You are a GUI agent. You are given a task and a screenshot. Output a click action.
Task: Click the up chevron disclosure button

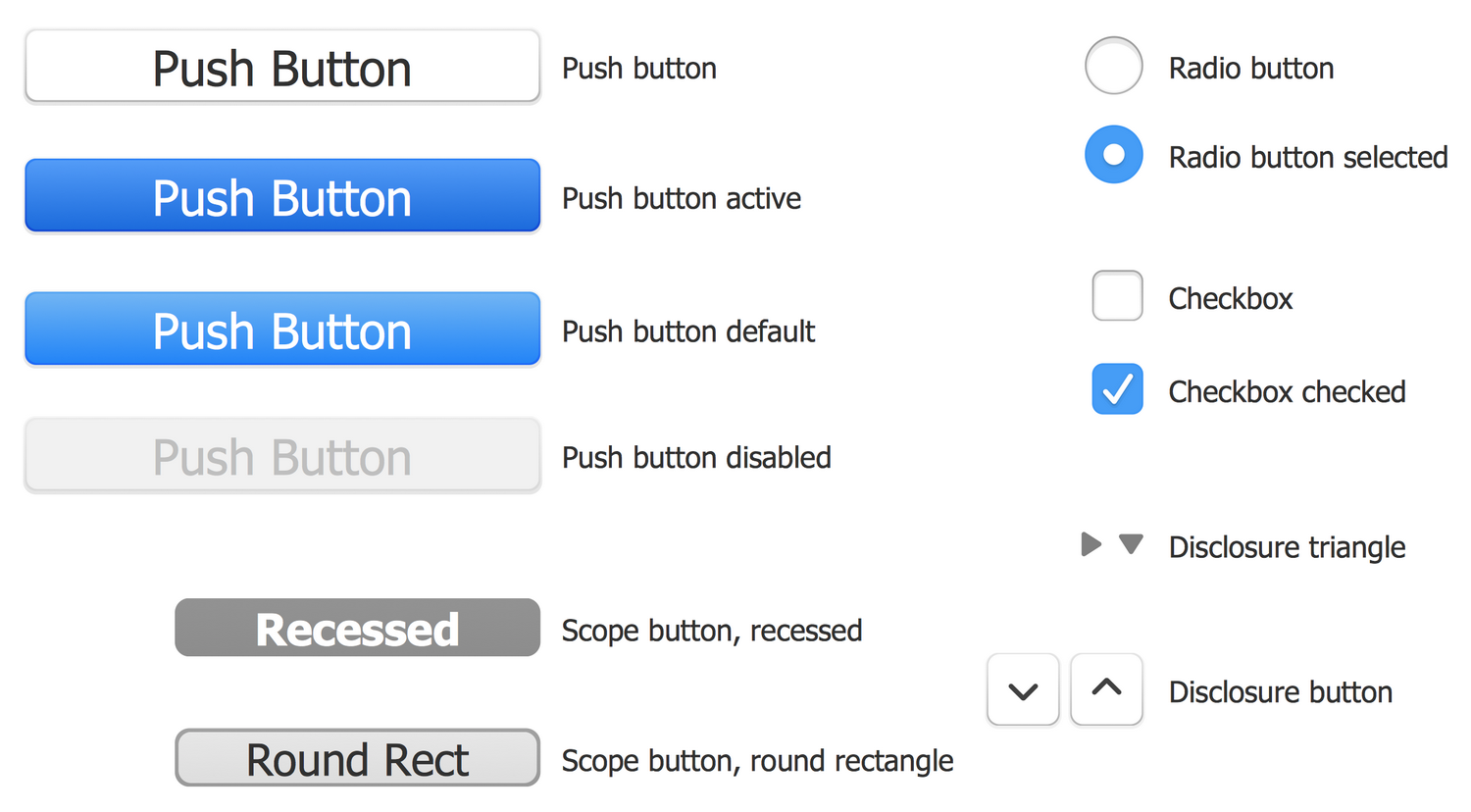(1106, 690)
